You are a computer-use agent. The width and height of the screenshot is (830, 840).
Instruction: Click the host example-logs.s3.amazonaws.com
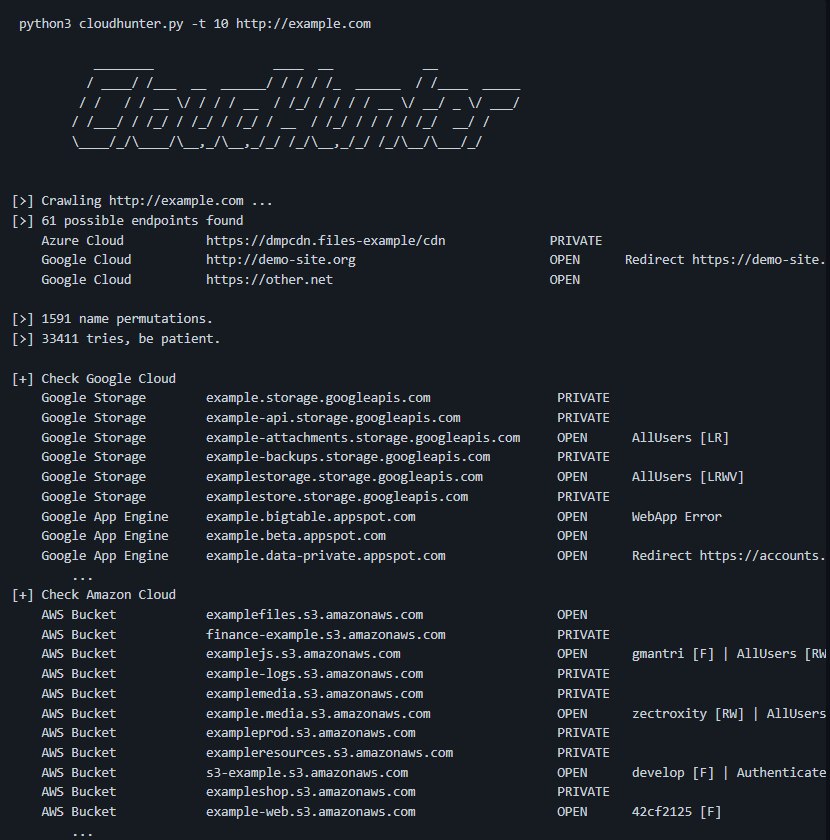point(314,674)
